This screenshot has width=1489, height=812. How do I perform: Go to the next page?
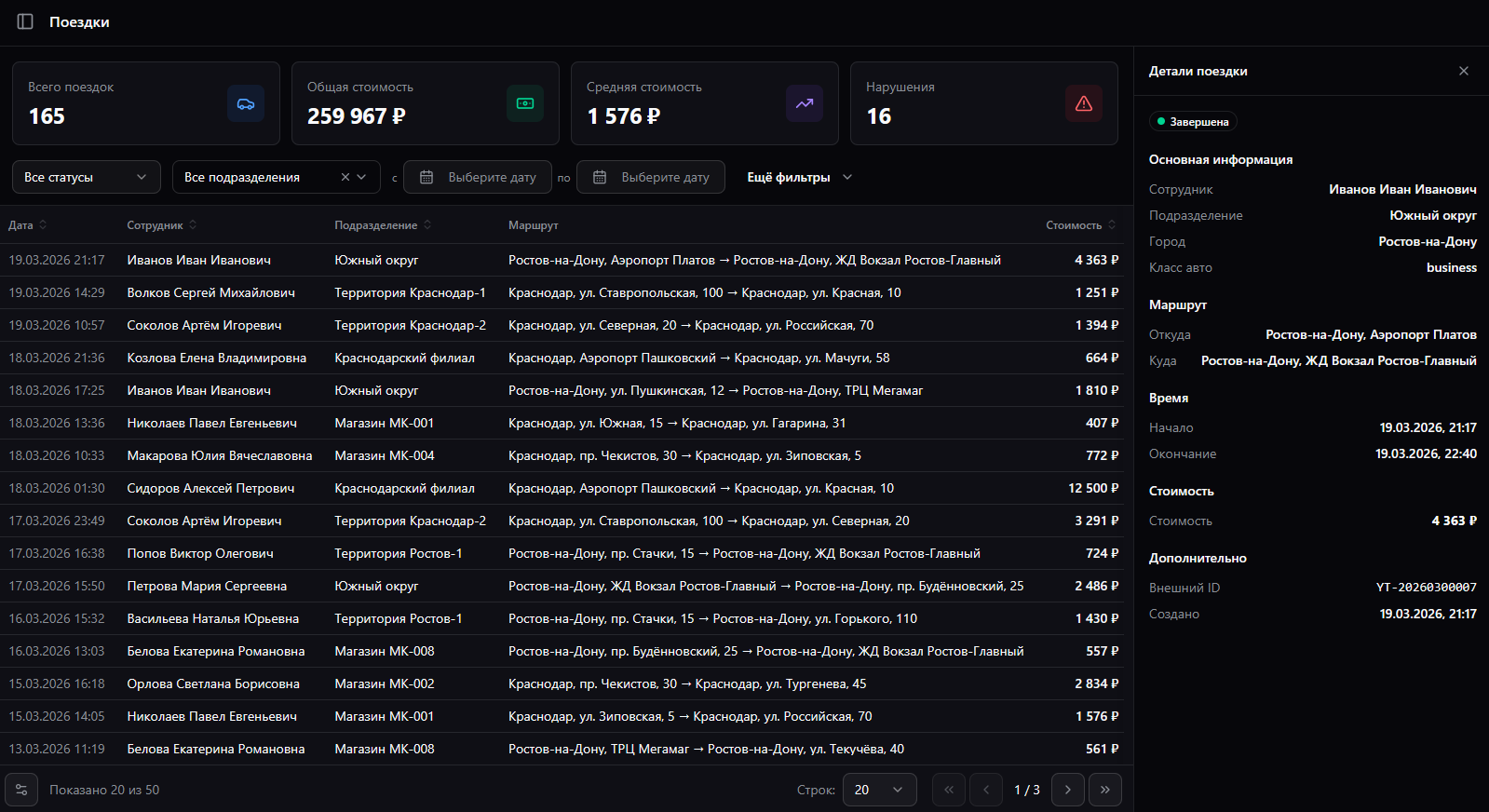pos(1068,790)
